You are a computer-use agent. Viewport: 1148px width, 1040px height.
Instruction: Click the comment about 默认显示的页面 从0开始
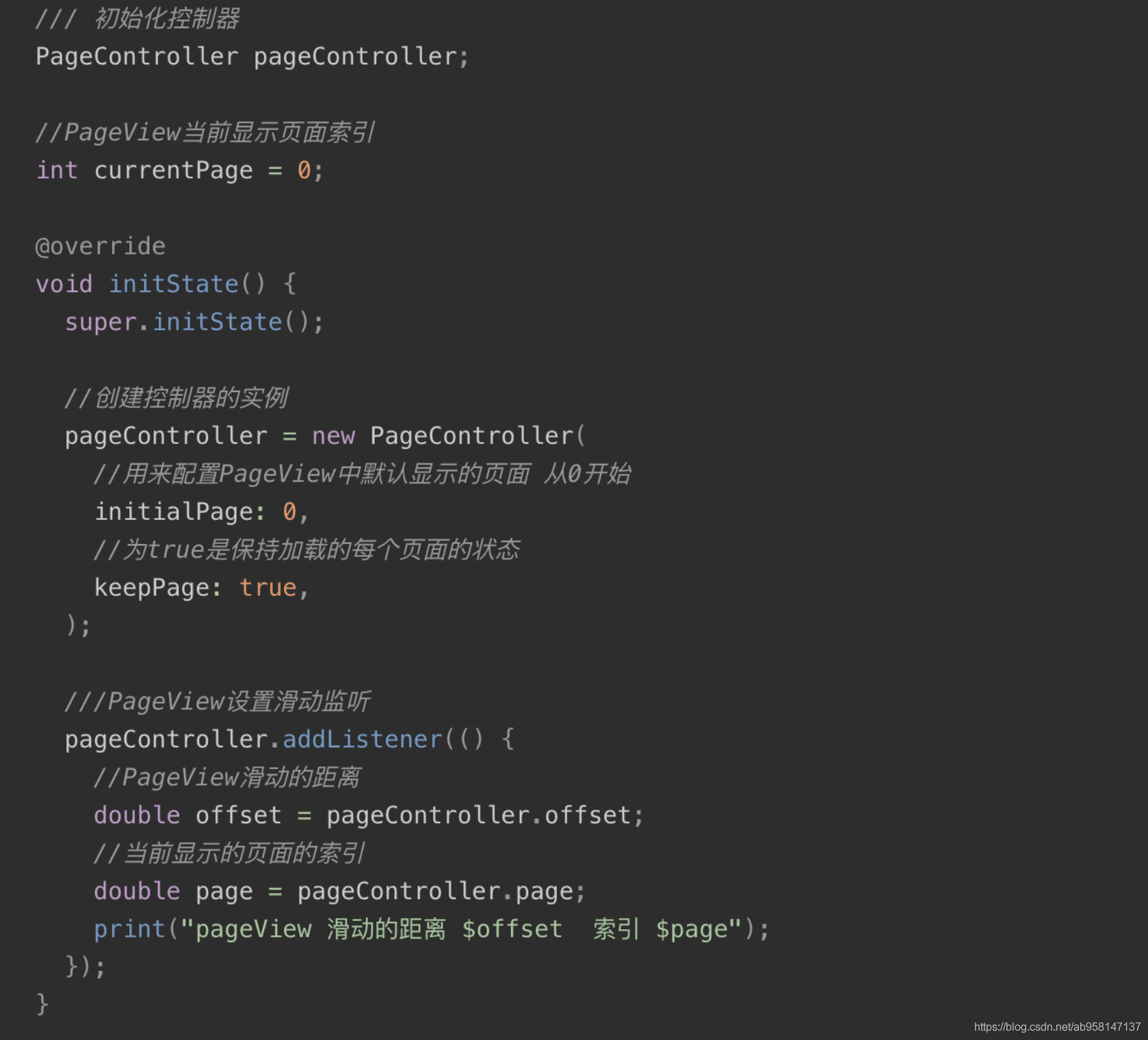tap(363, 473)
